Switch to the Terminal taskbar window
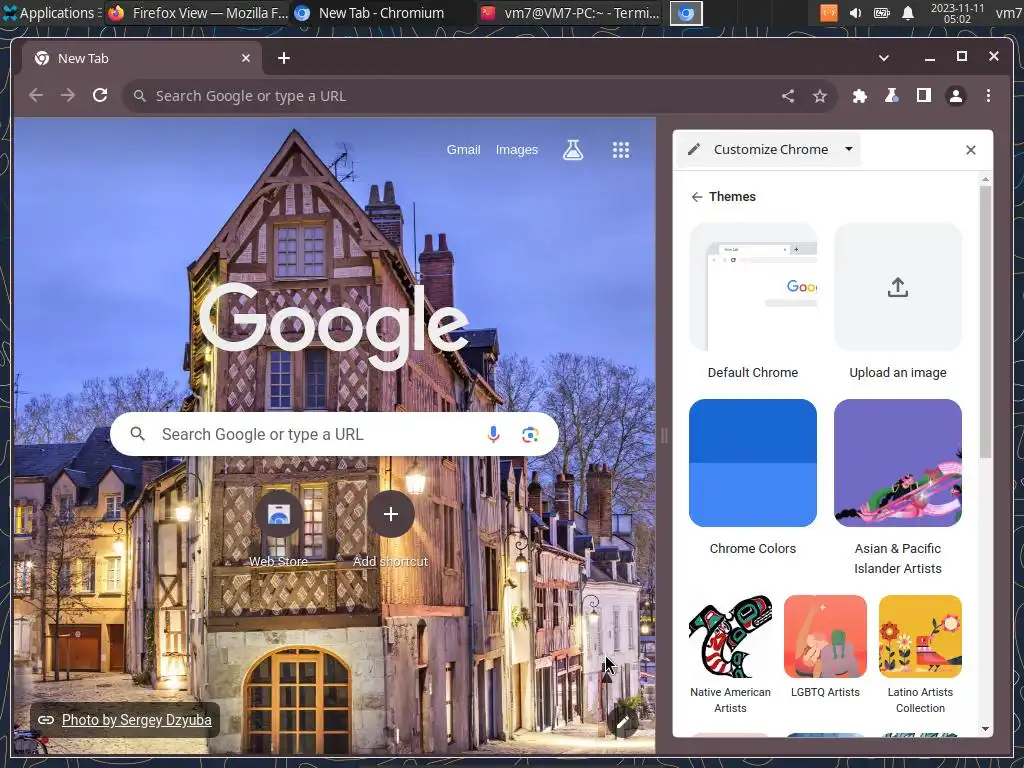Viewport: 1024px width, 768px height. [570, 12]
